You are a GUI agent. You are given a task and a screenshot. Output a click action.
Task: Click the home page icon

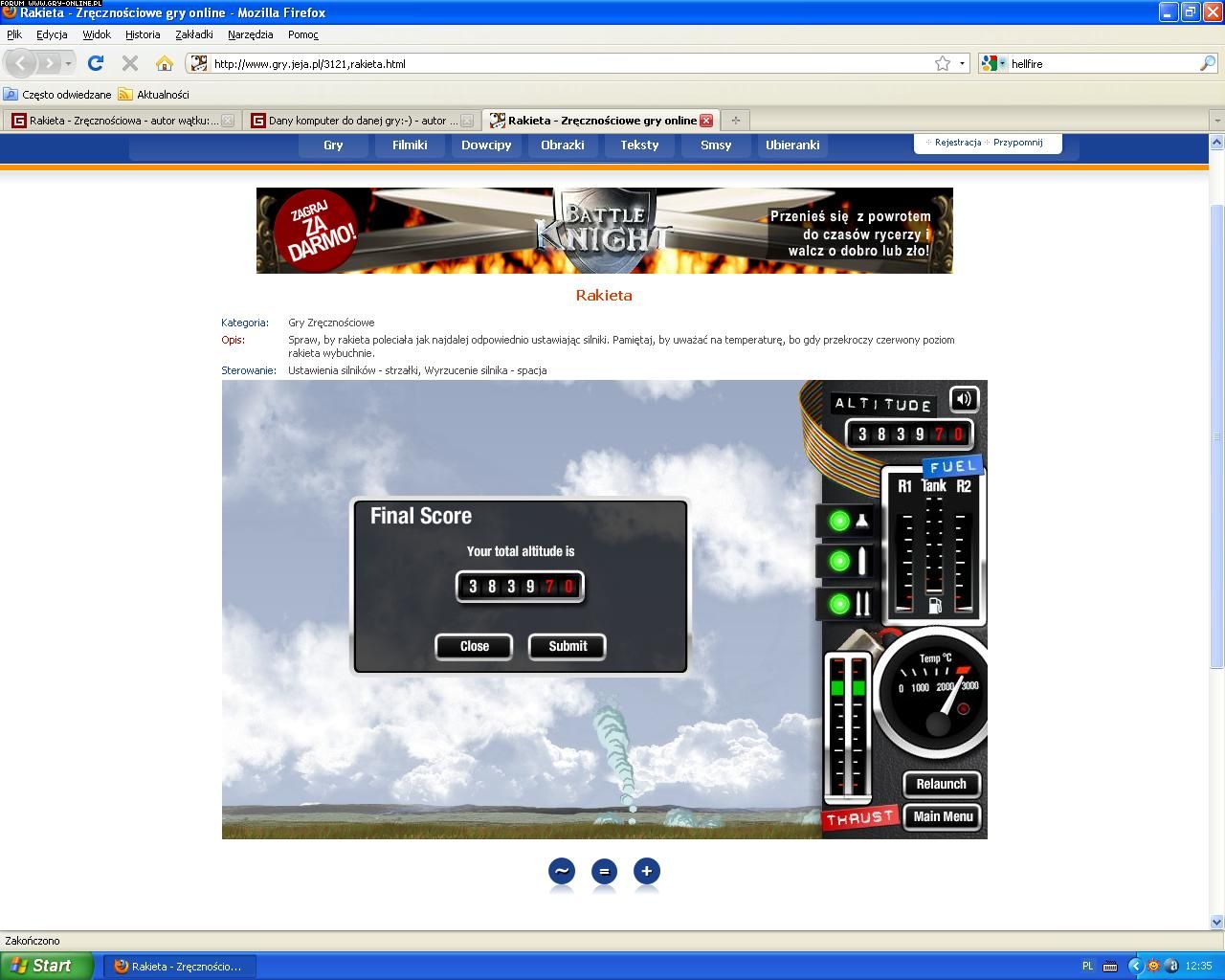click(164, 63)
